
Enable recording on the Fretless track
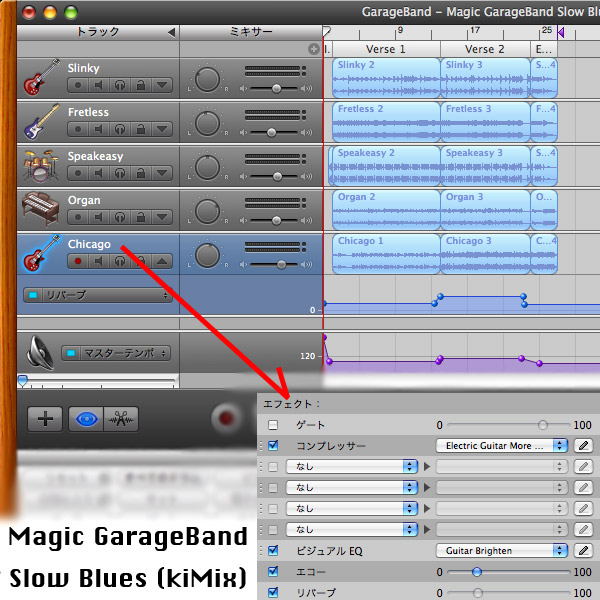coord(78,129)
